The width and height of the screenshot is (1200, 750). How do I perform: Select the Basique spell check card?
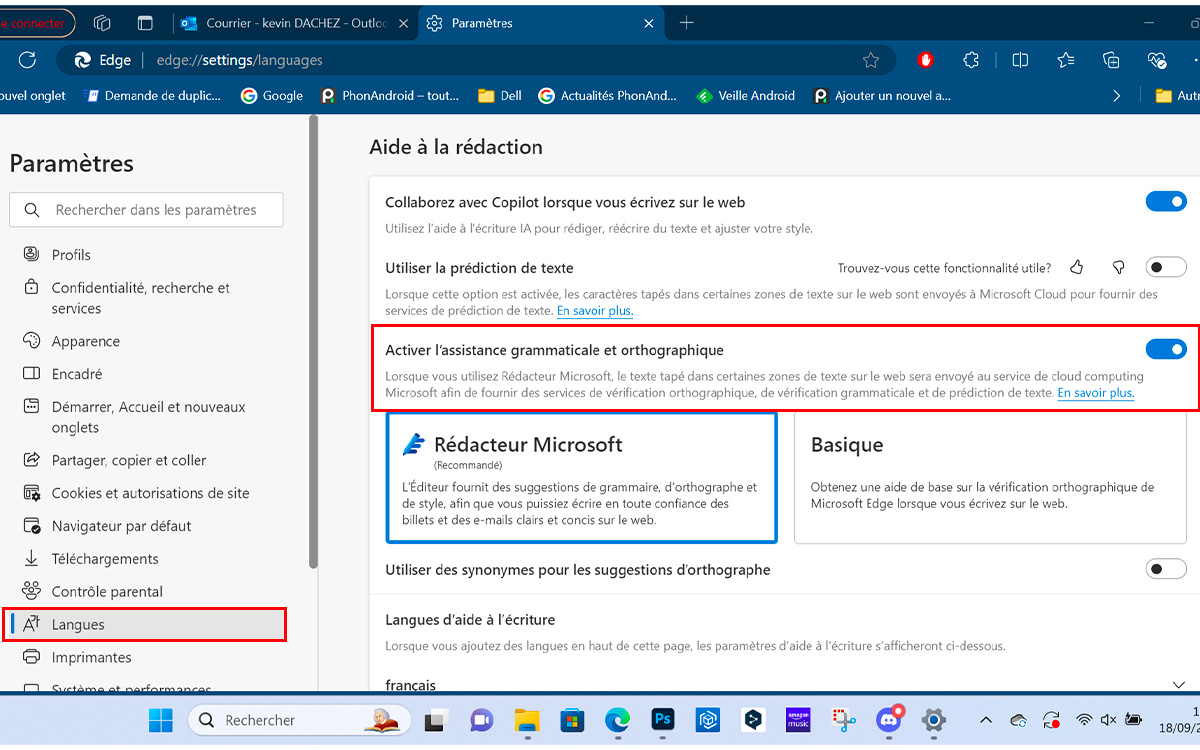(990, 478)
